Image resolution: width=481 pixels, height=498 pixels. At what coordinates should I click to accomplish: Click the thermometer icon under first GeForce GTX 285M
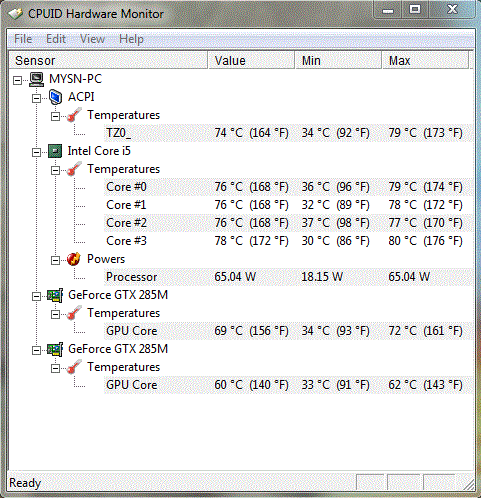point(74,313)
